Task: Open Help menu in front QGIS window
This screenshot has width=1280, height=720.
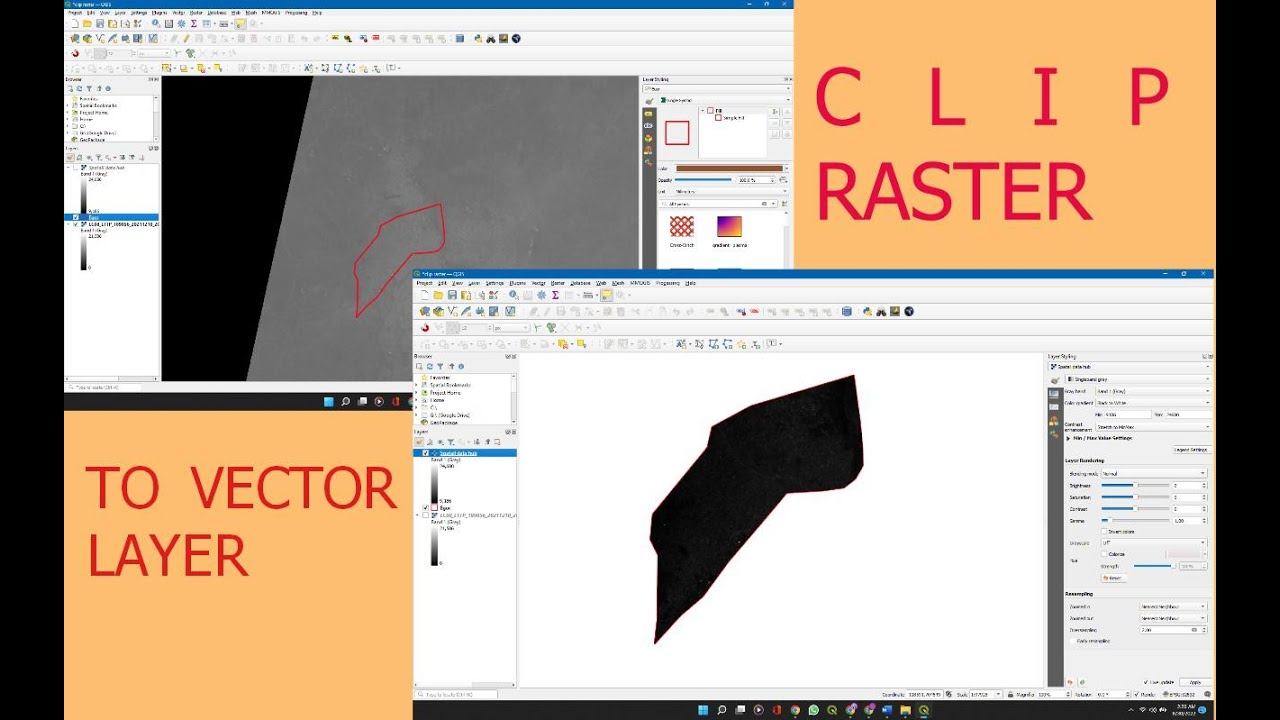Action: pos(690,283)
